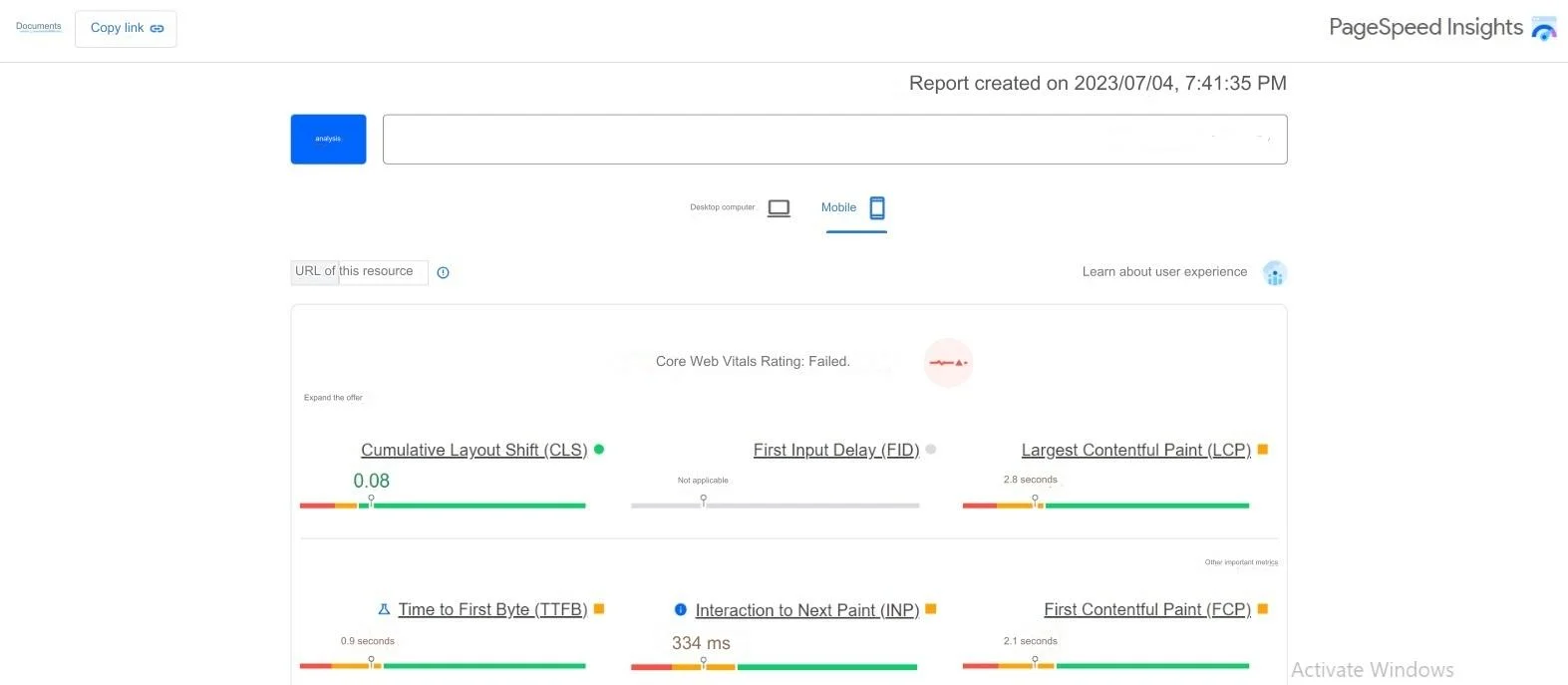Click the chain link icon in Copy link

[x=157, y=28]
